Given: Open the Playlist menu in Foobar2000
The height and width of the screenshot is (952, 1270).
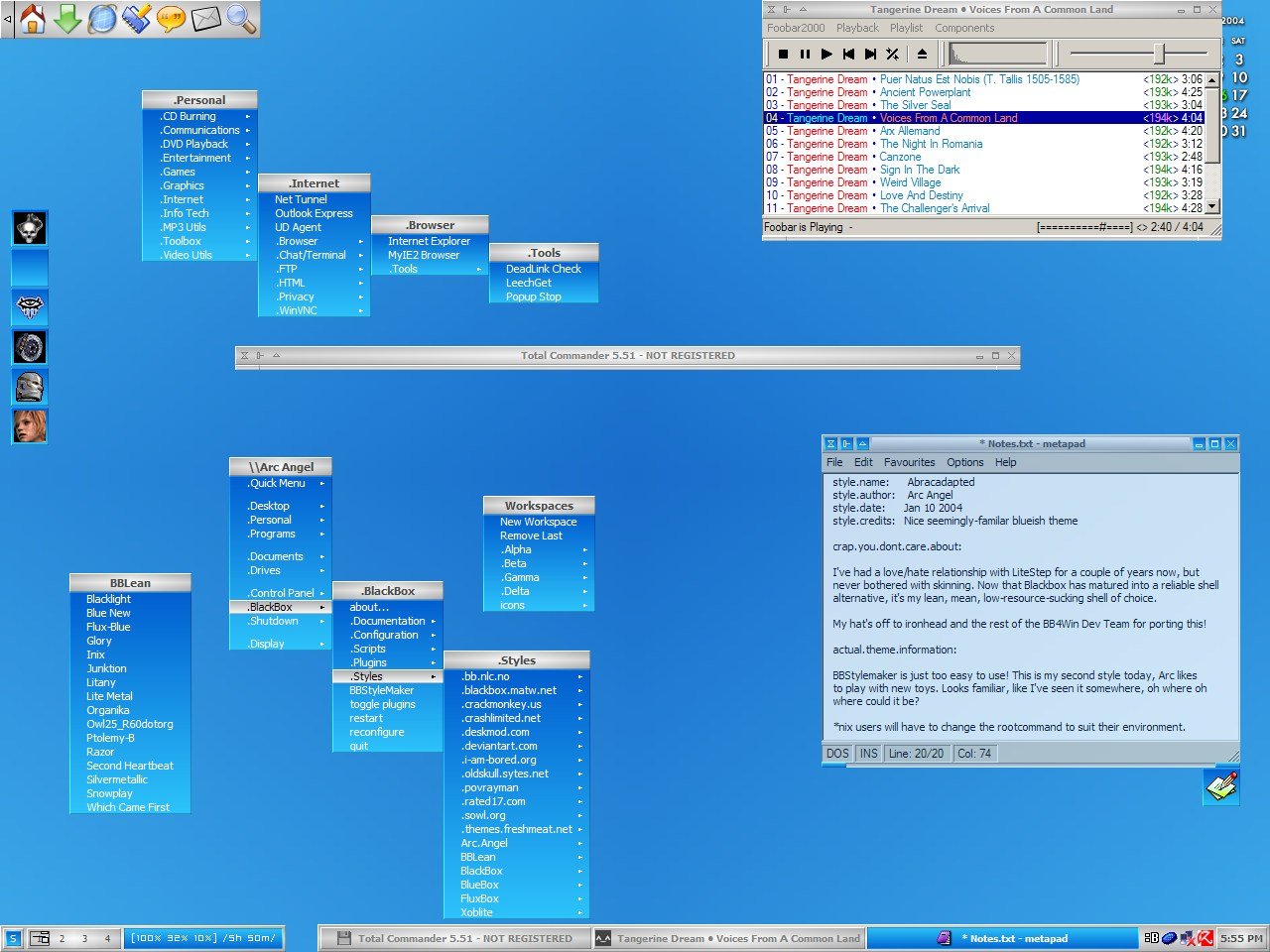Looking at the screenshot, I should click(907, 28).
